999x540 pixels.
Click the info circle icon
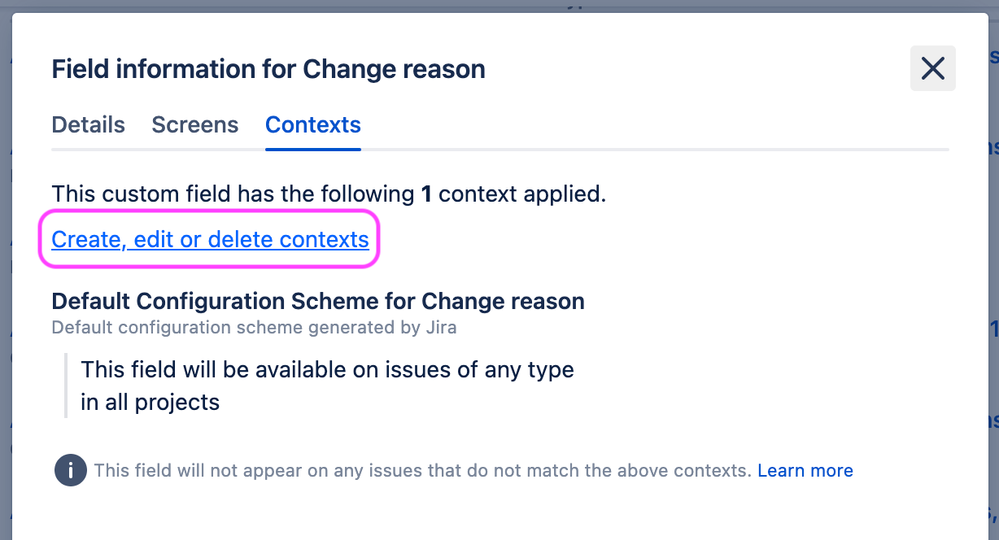[70, 470]
